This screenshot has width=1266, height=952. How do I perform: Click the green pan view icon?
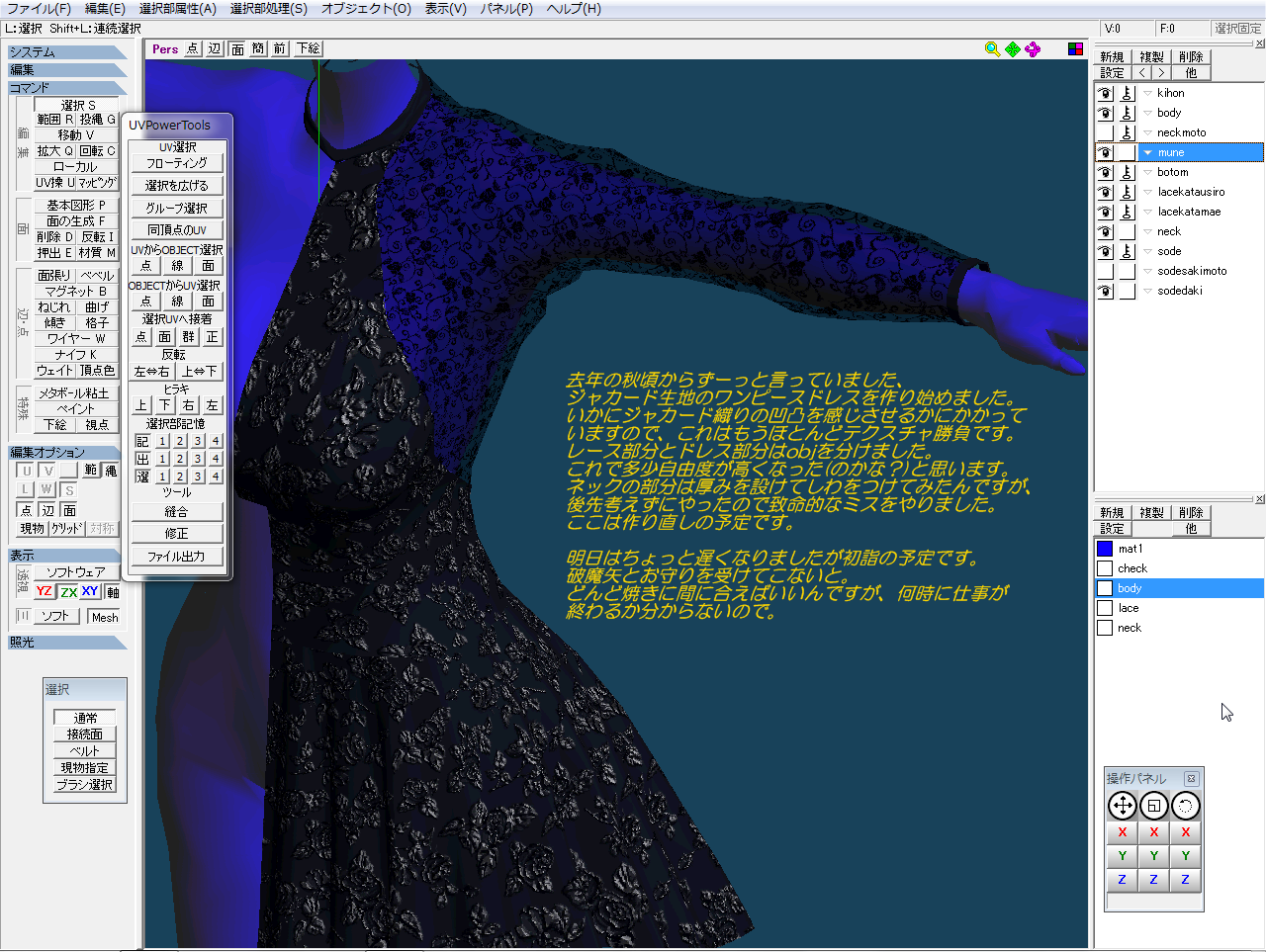pyautogui.click(x=1013, y=49)
